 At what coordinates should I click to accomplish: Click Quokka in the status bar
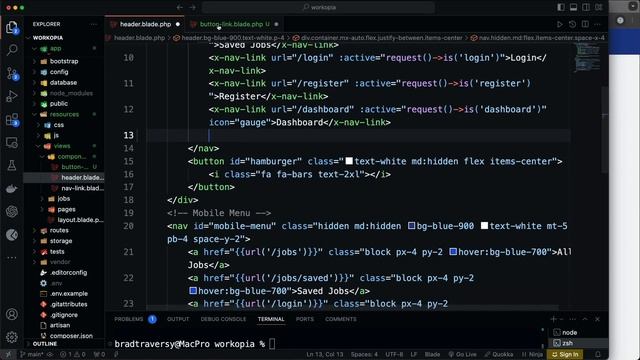pos(499,354)
